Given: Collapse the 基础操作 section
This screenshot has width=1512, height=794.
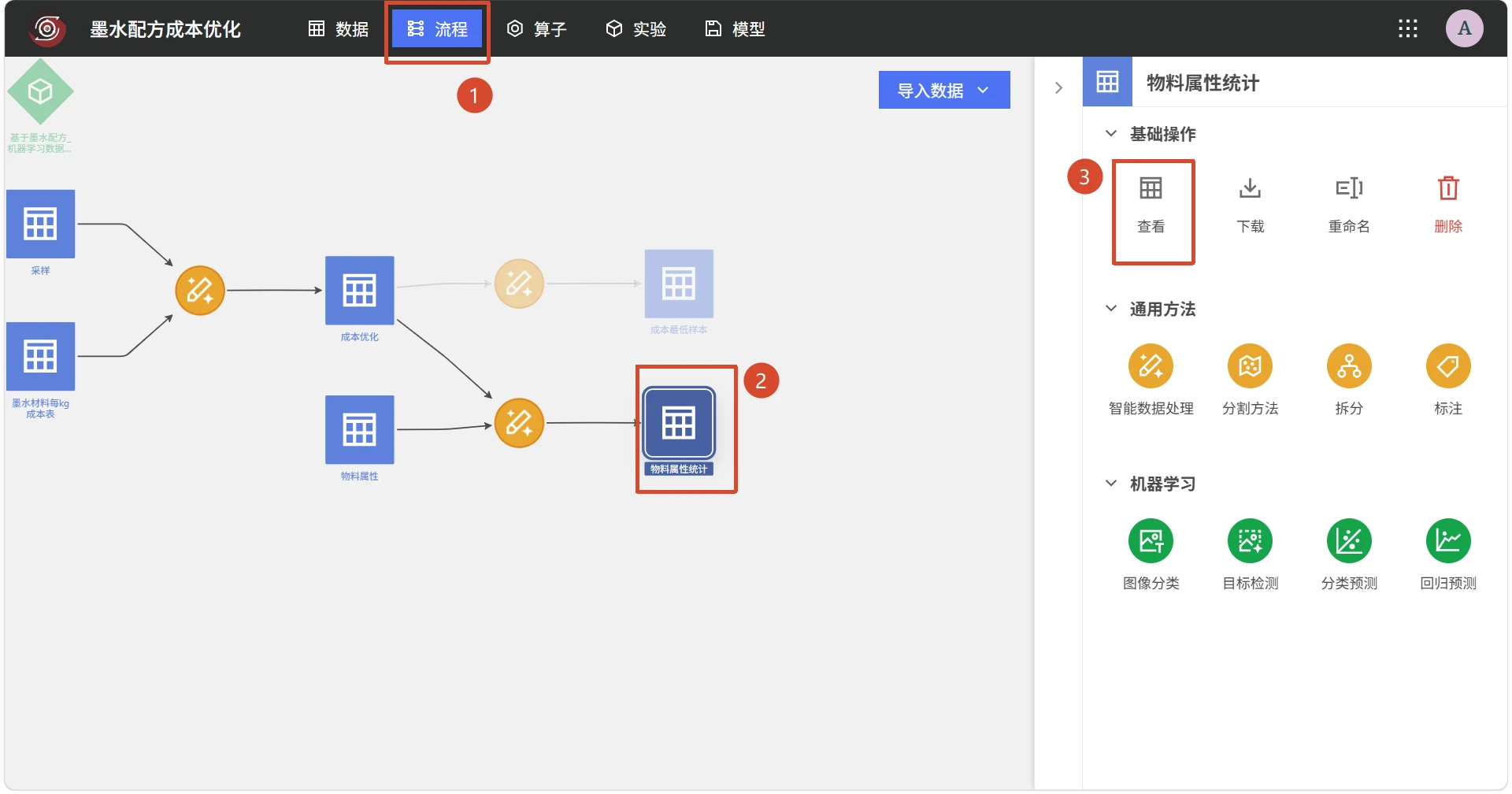Looking at the screenshot, I should (1111, 134).
